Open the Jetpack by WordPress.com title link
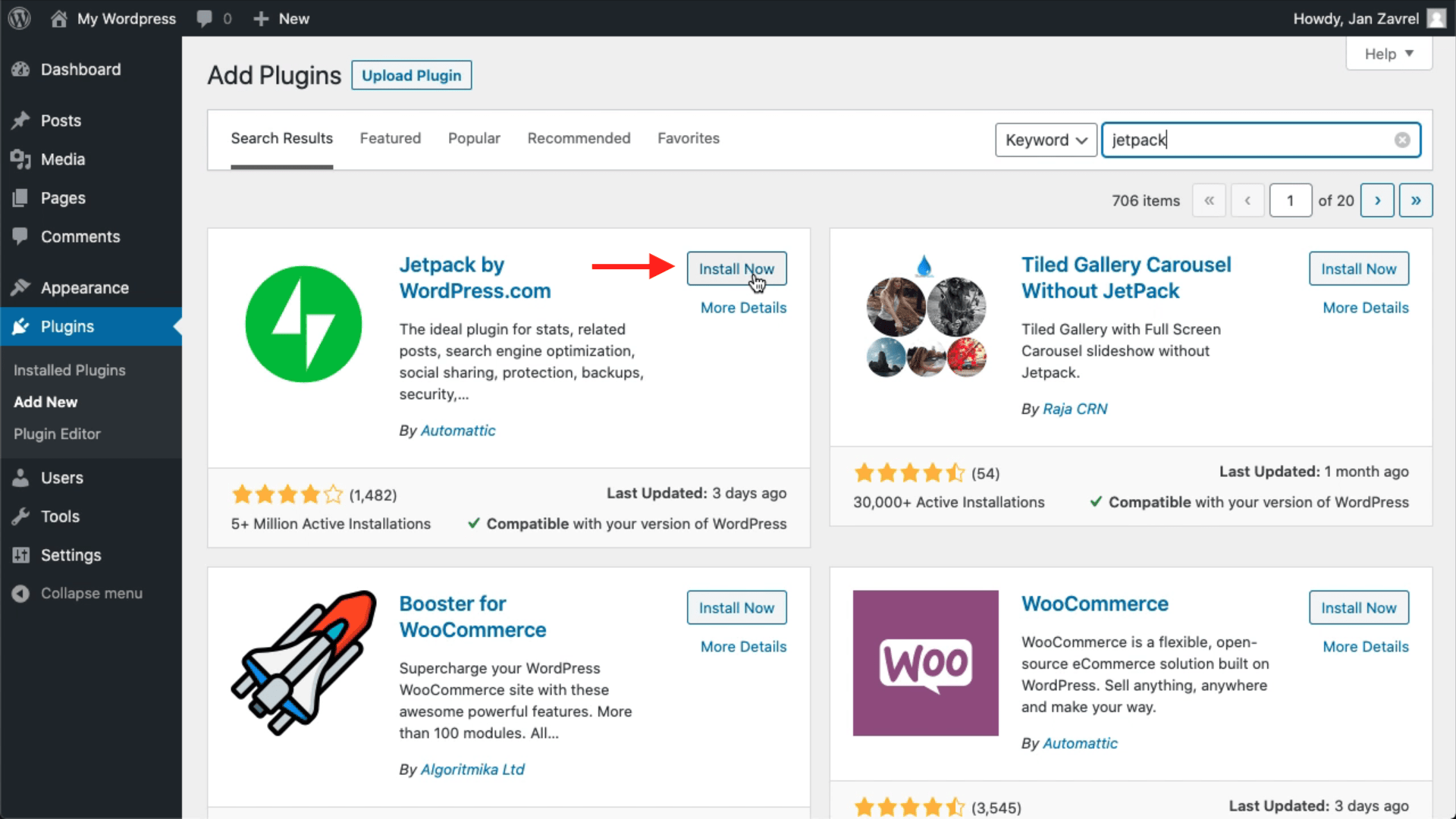Image resolution: width=1456 pixels, height=819 pixels. (x=475, y=278)
